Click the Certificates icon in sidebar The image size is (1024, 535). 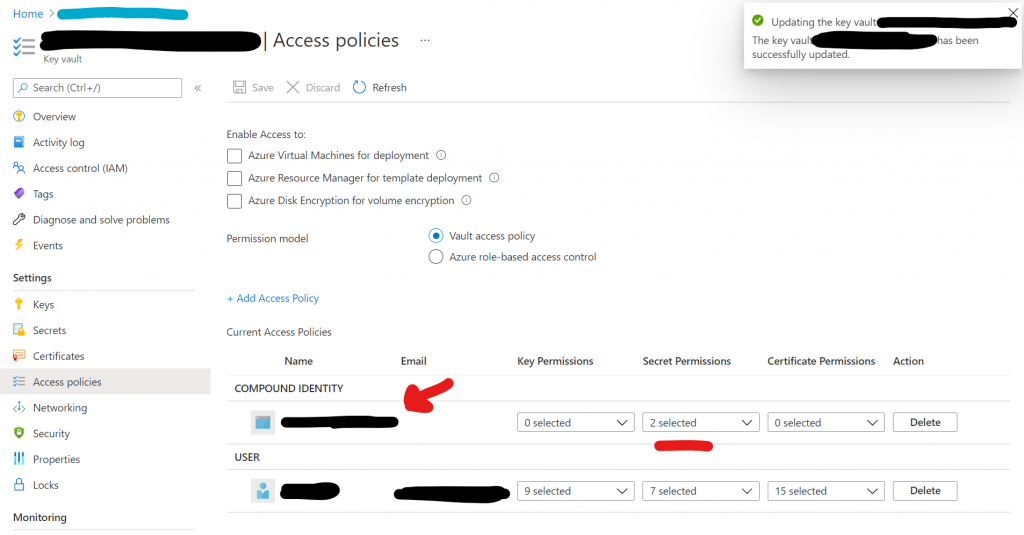click(19, 356)
